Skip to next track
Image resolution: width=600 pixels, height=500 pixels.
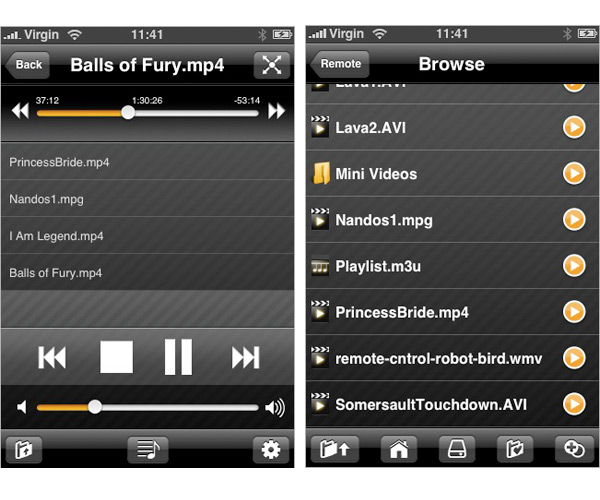tap(246, 358)
